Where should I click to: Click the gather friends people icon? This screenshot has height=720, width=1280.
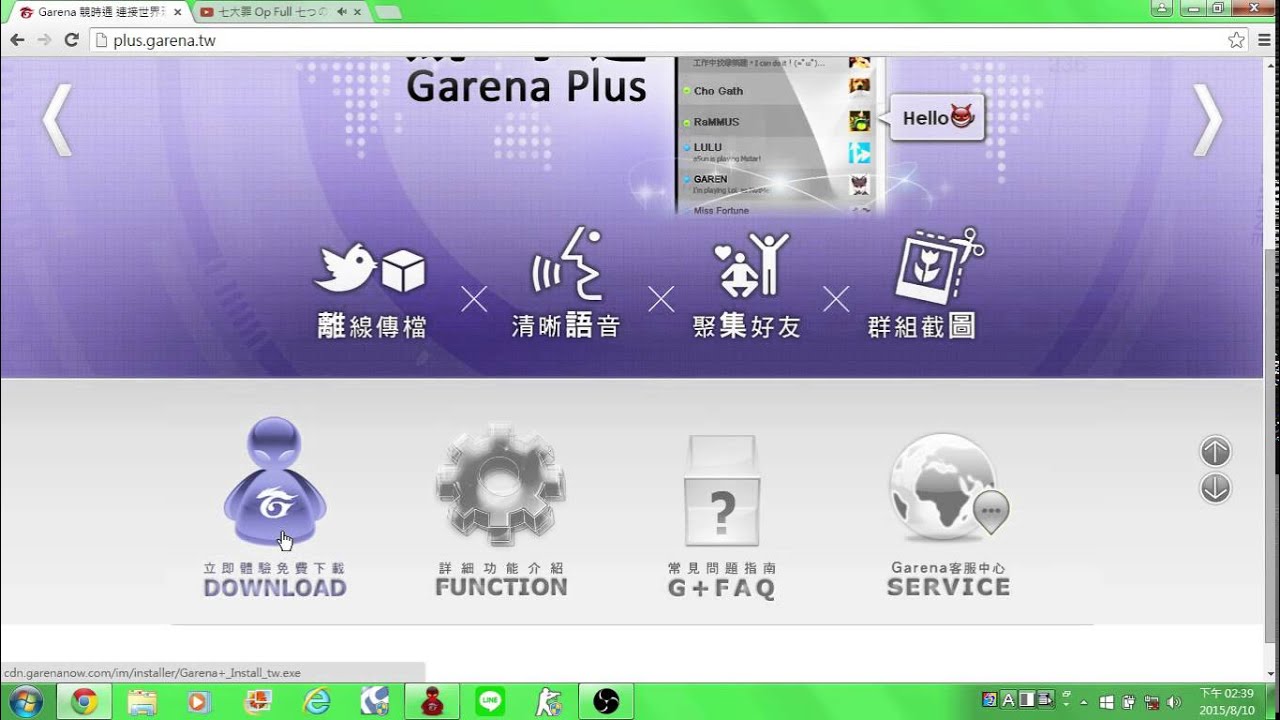752,267
